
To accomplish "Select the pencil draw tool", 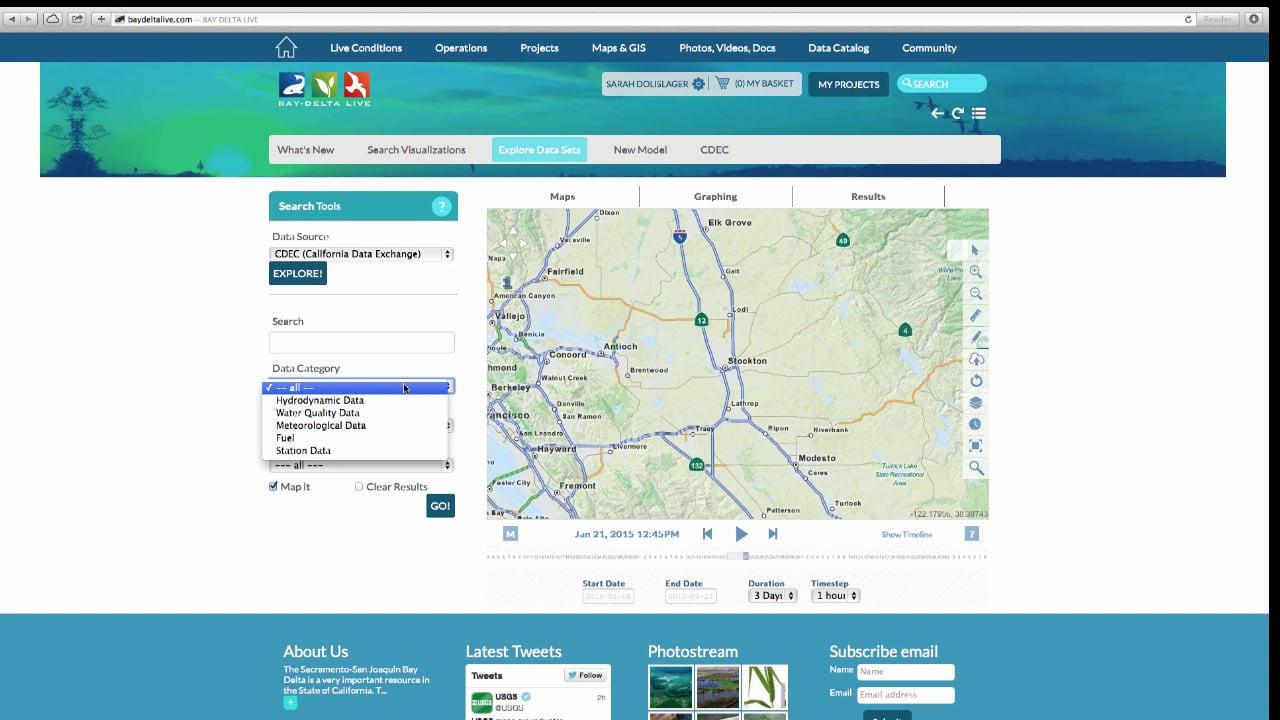I will coord(976,338).
